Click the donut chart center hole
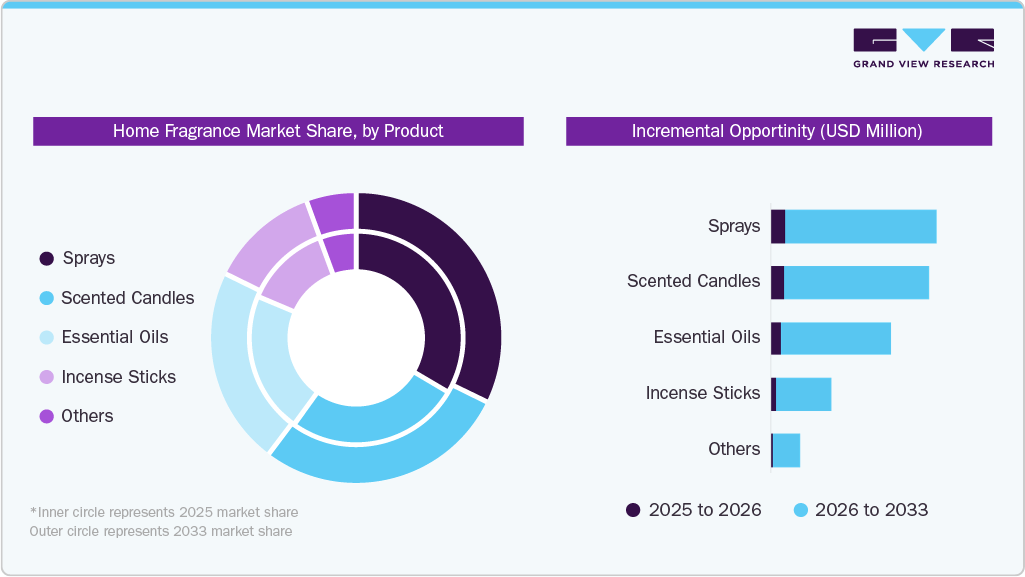Image resolution: width=1025 pixels, height=577 pixels. 355,337
